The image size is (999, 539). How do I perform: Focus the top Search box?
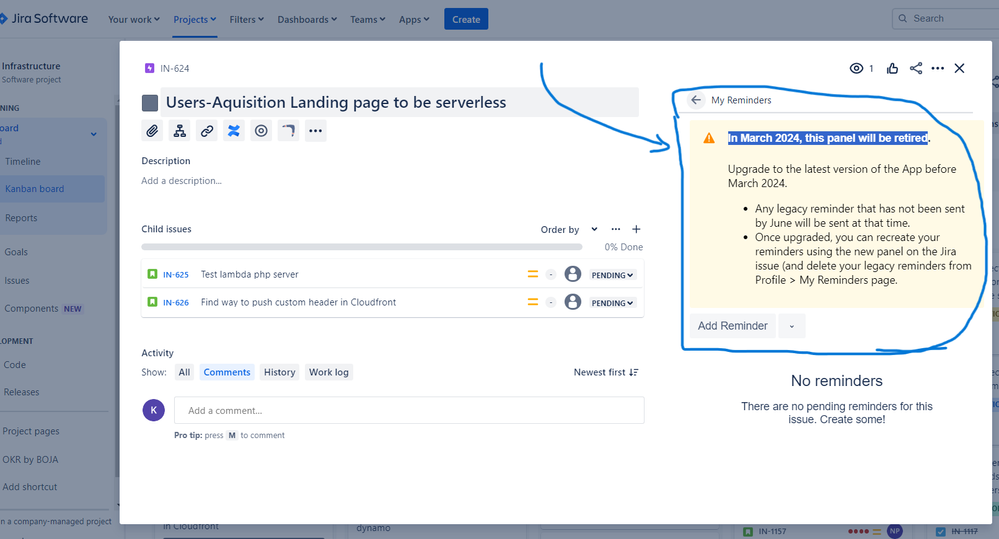[945, 18]
